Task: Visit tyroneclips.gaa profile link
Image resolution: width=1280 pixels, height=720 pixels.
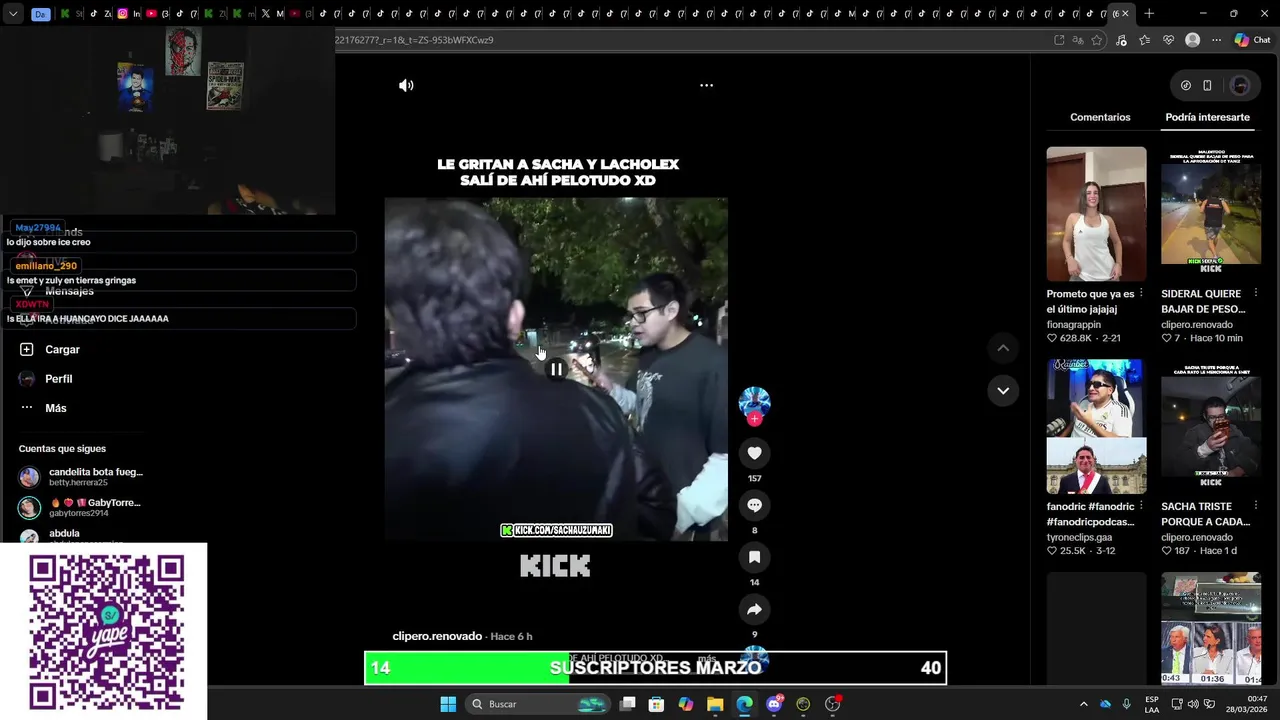Action: (1081, 537)
